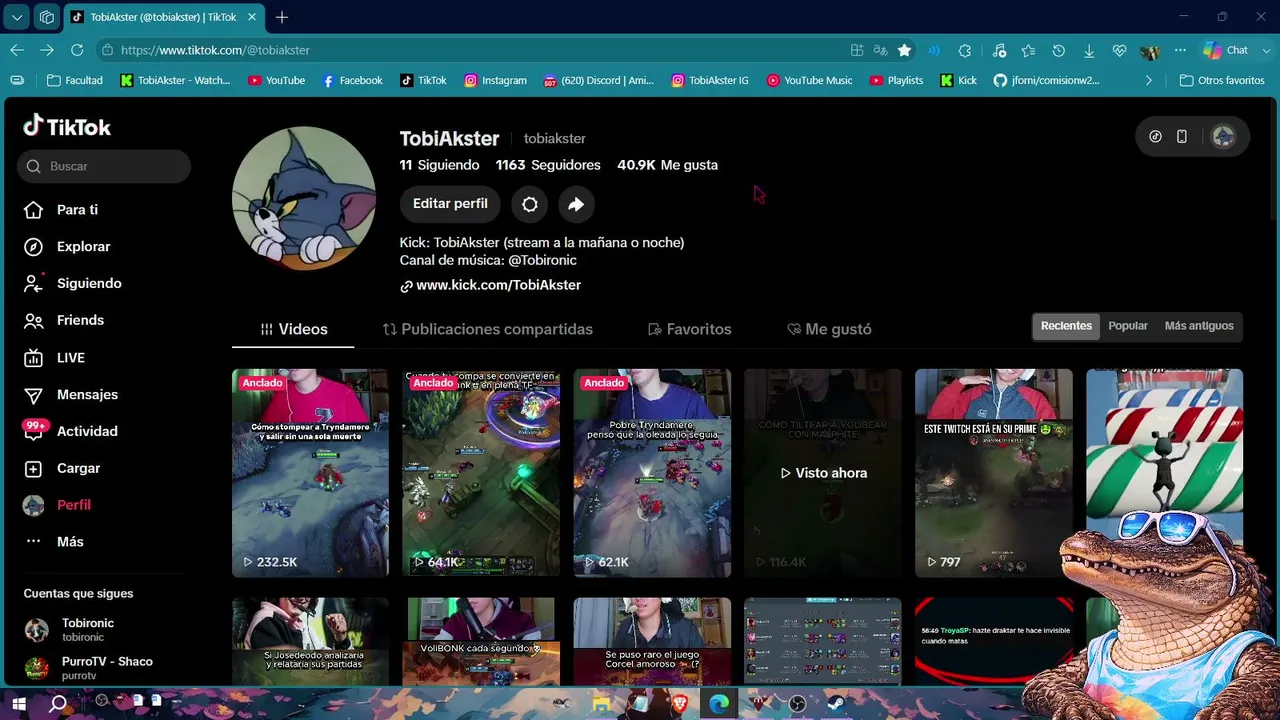Show more bookmarks chevron
Viewport: 1280px width, 720px height.
[1148, 80]
